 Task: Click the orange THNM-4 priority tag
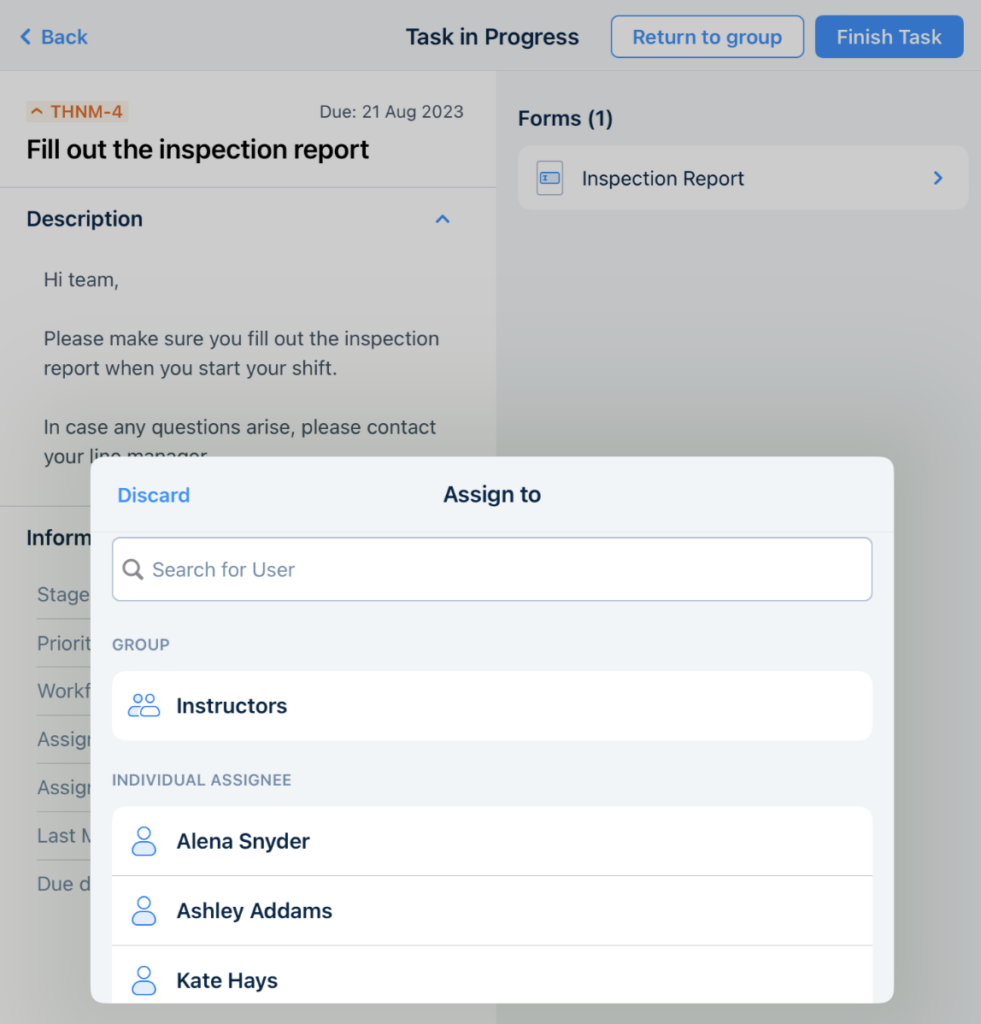(77, 112)
